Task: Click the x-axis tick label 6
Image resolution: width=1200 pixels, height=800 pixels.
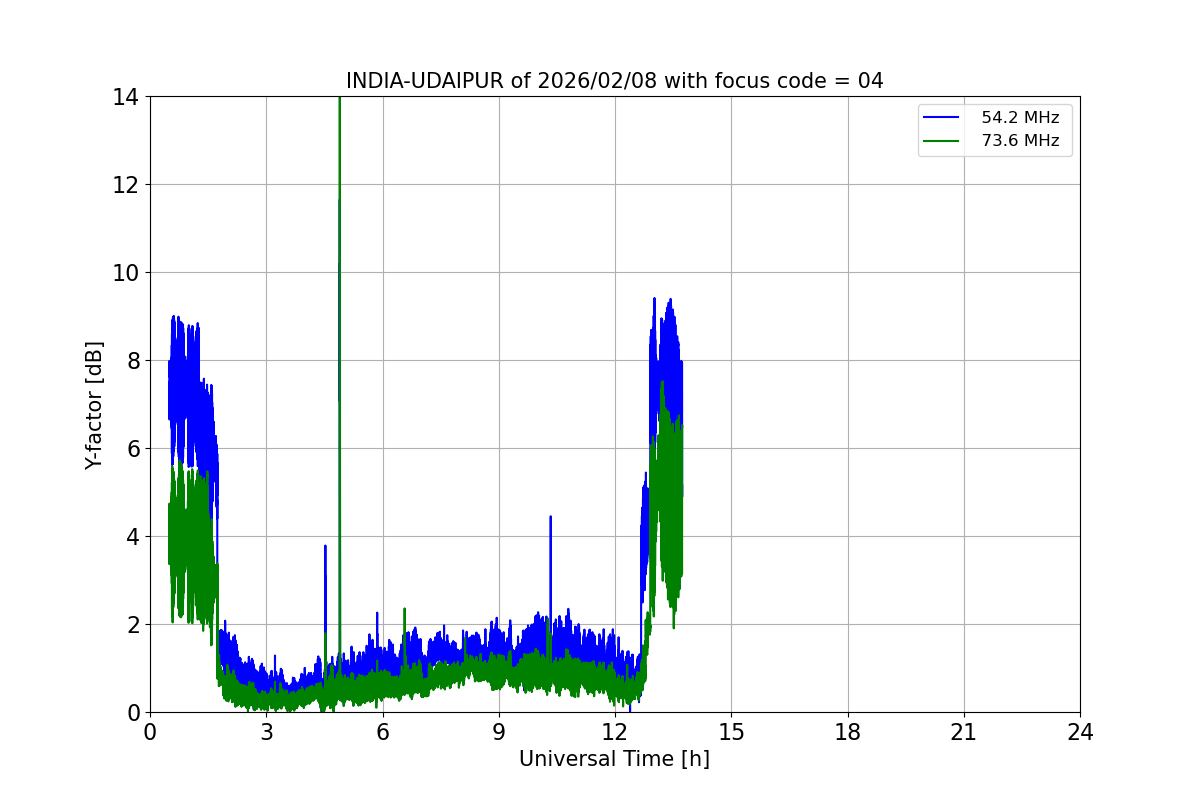Action: tap(382, 732)
